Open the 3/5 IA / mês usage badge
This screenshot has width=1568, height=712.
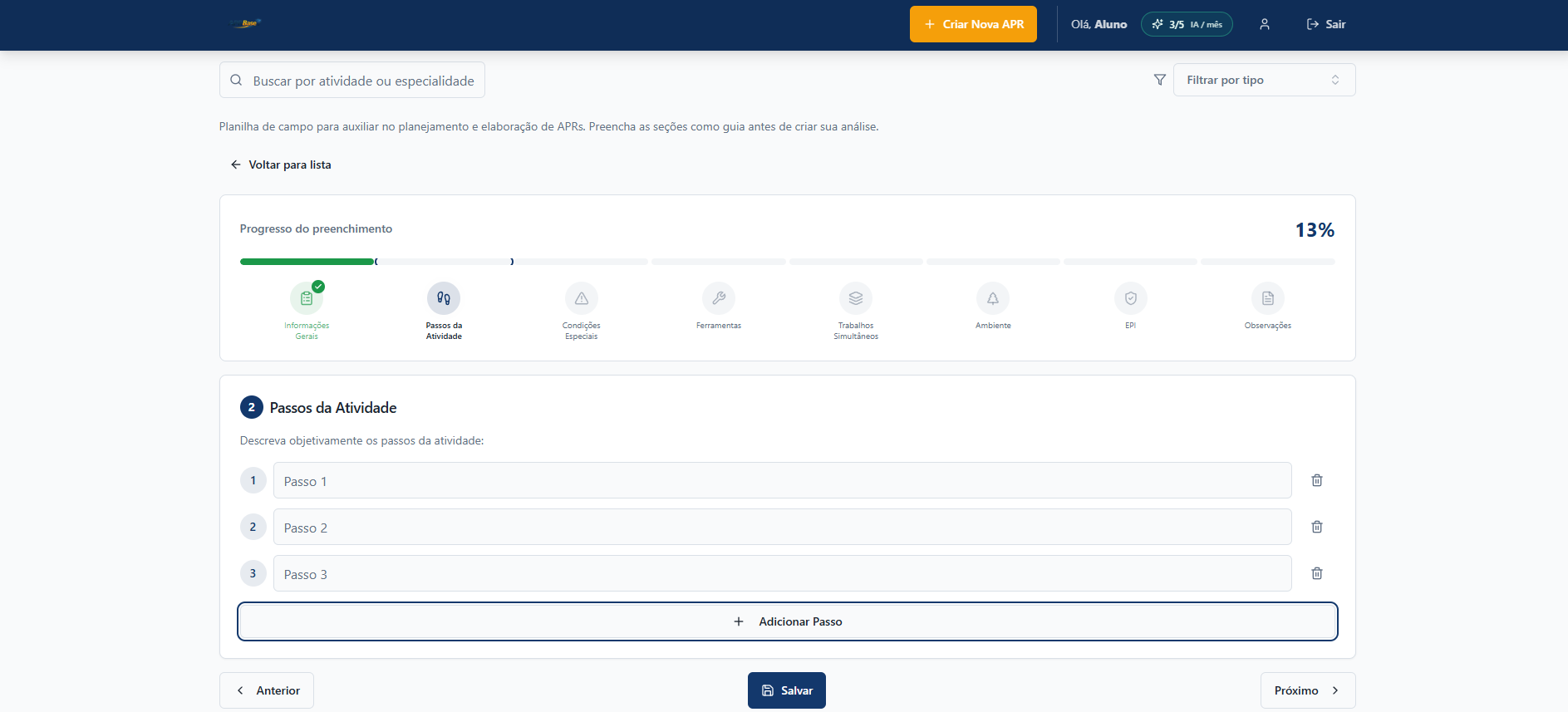coord(1187,24)
